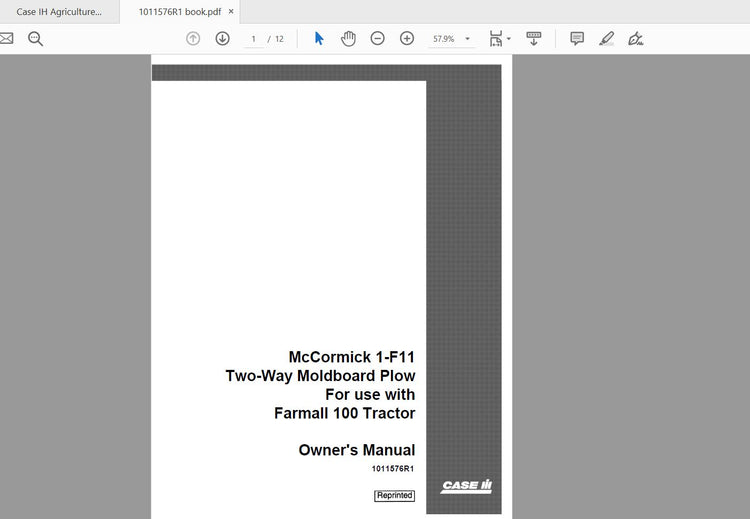The width and height of the screenshot is (750, 519).
Task: Click the 1011576R1 document number
Action: pos(393,469)
